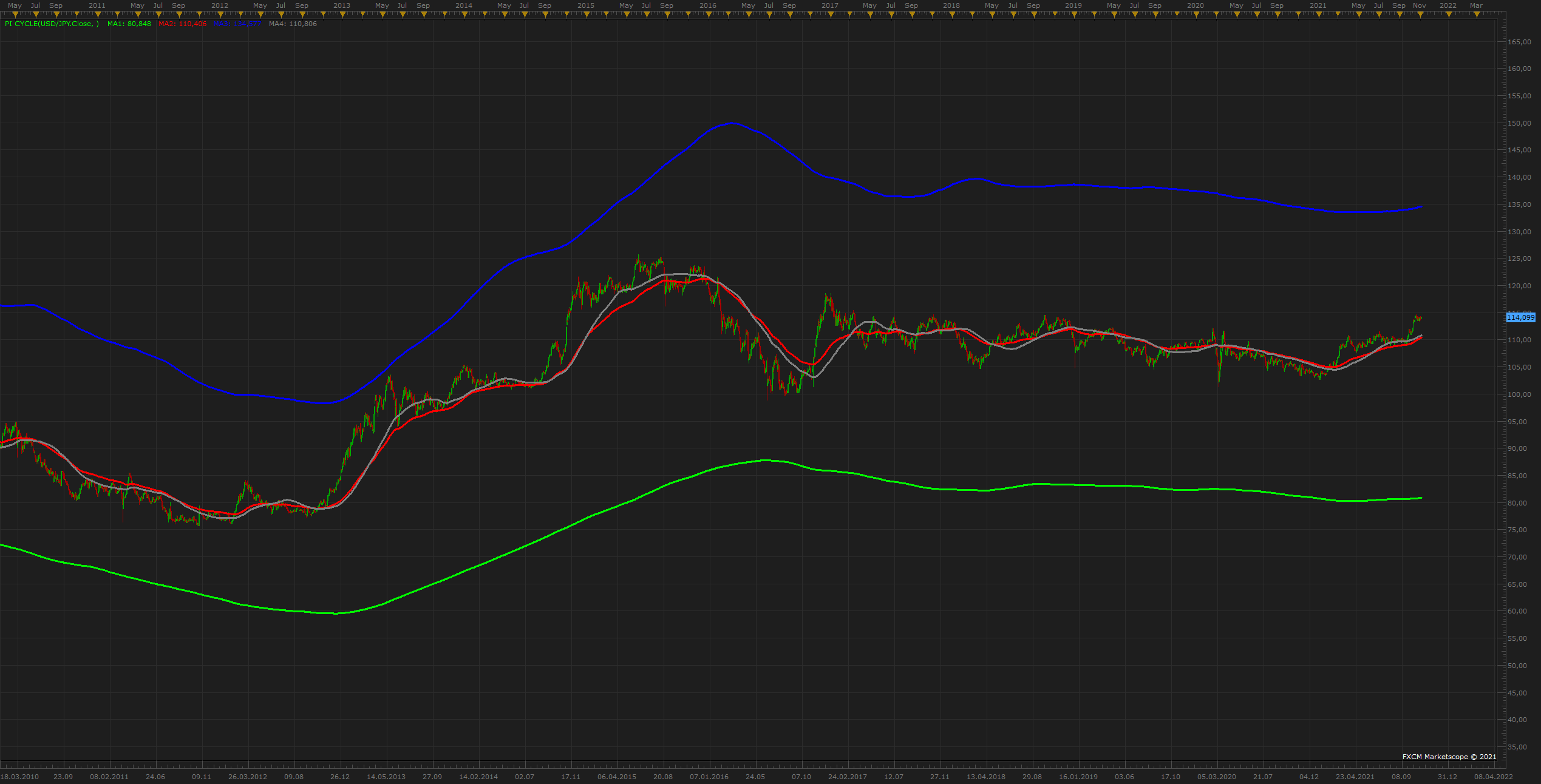The image size is (1541, 784).
Task: Click the 07.01.2016 date axis label
Action: pos(709,777)
